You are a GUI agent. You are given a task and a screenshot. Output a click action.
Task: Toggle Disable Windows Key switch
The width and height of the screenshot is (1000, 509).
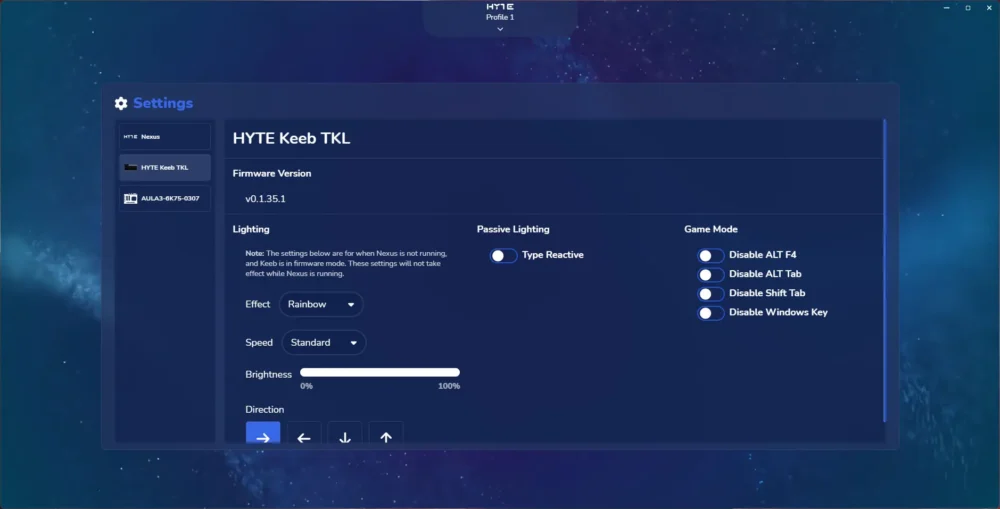coord(710,313)
